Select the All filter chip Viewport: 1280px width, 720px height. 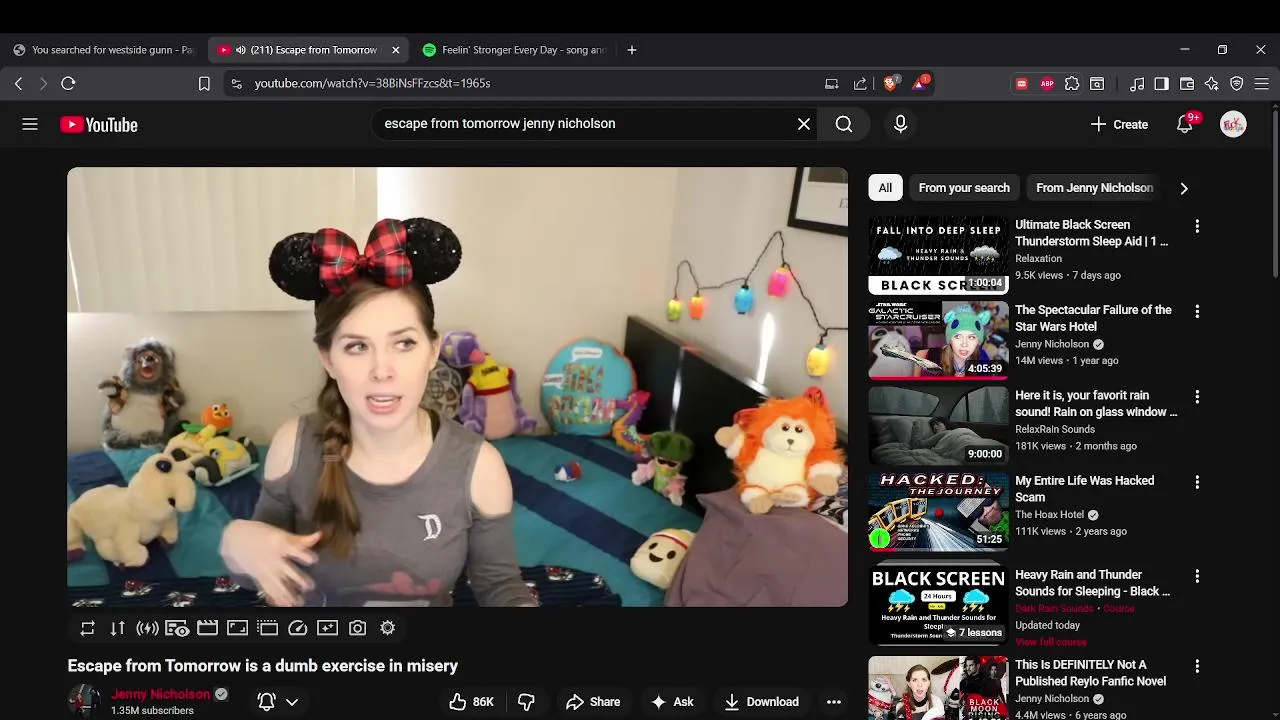click(885, 188)
